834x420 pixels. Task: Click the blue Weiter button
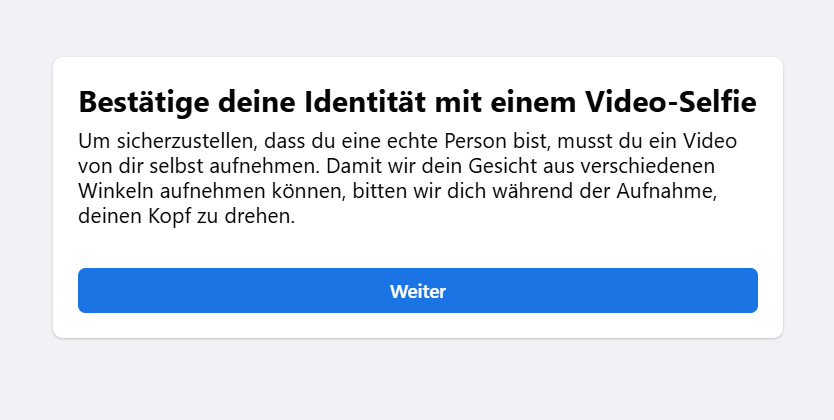coord(418,290)
